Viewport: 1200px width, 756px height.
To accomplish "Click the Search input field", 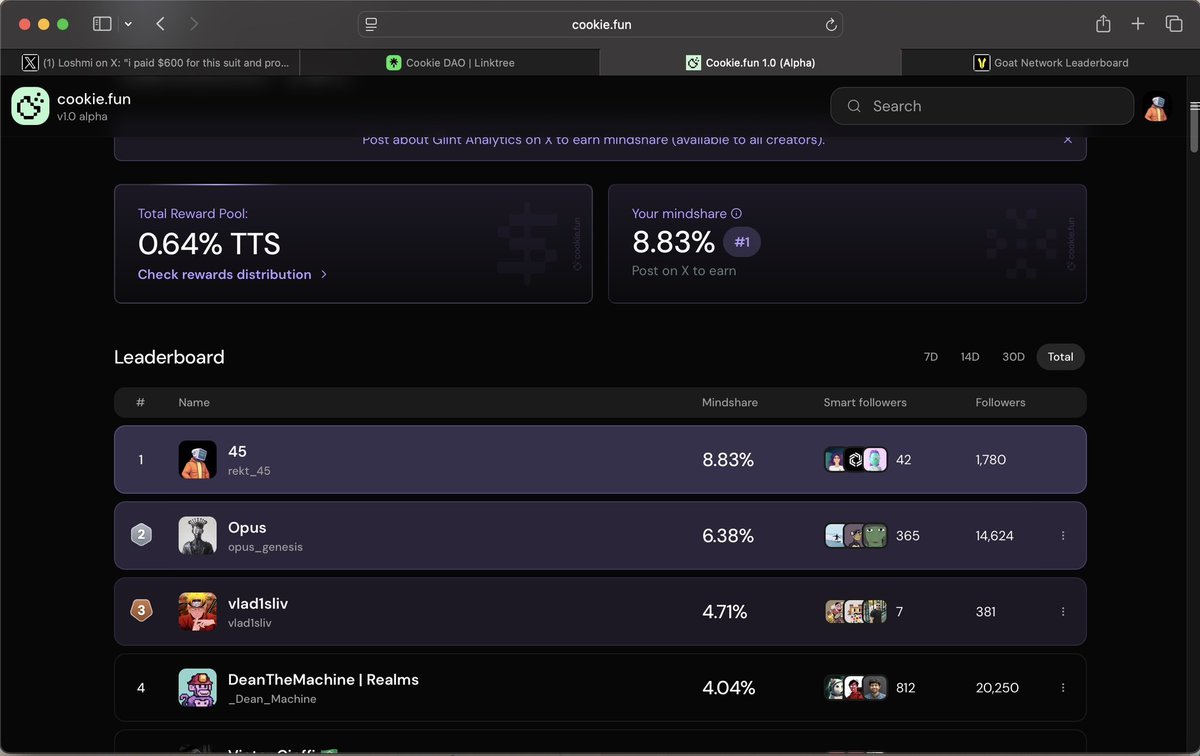I will (x=982, y=106).
